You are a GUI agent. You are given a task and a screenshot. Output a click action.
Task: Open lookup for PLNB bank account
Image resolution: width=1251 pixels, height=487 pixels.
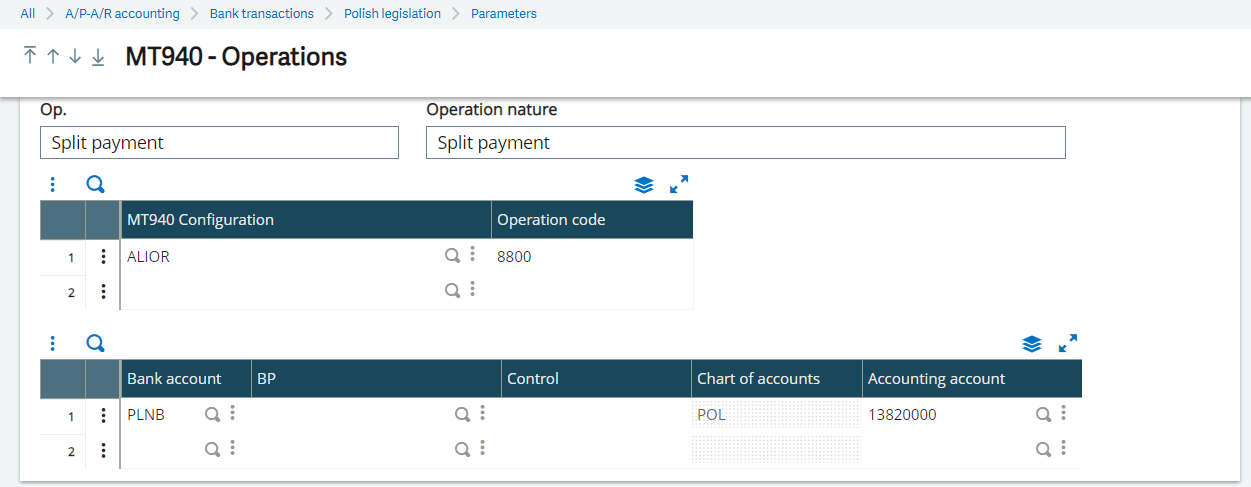pyautogui.click(x=212, y=414)
